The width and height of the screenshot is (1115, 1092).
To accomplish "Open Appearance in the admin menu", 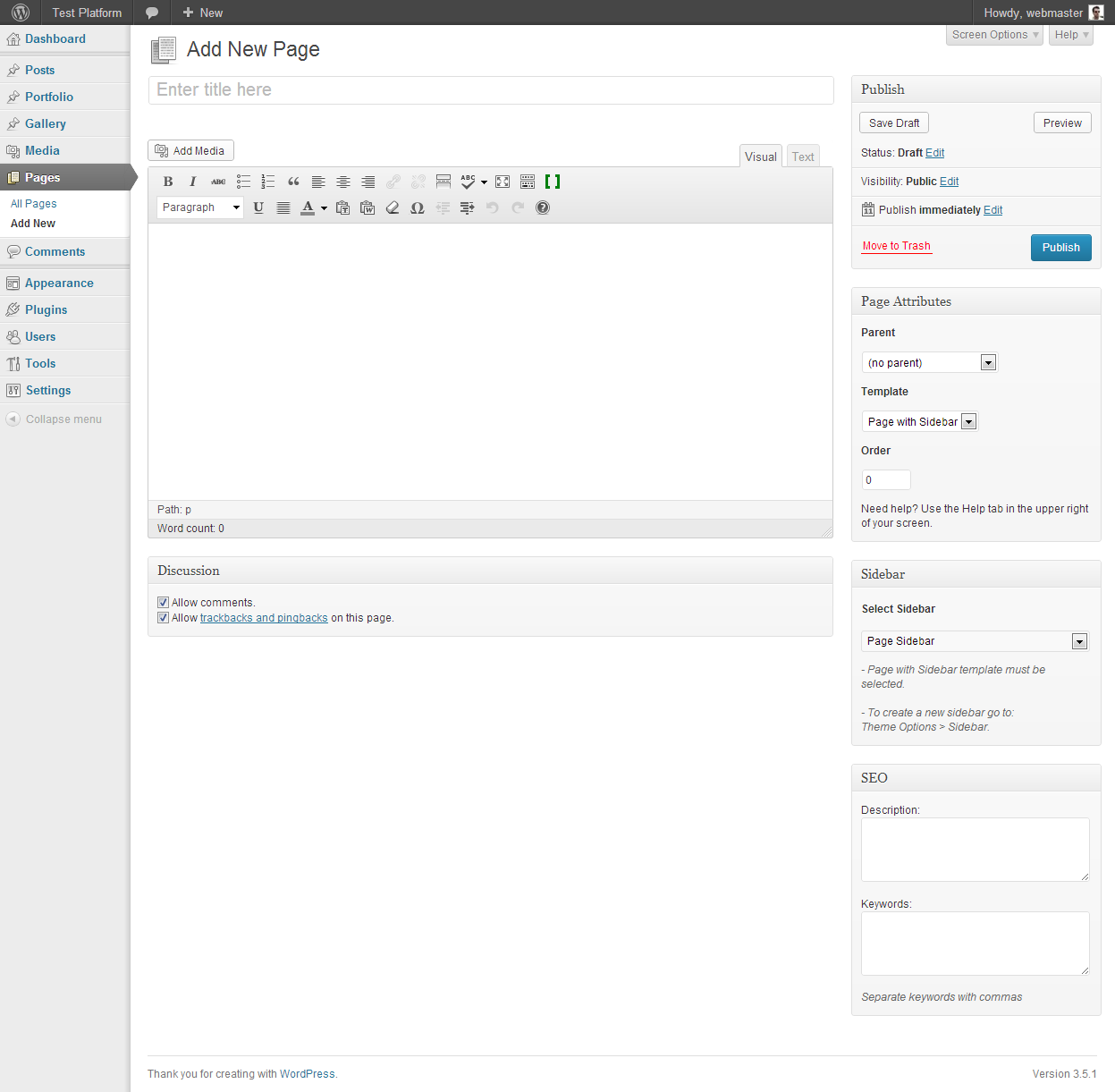I will point(59,283).
